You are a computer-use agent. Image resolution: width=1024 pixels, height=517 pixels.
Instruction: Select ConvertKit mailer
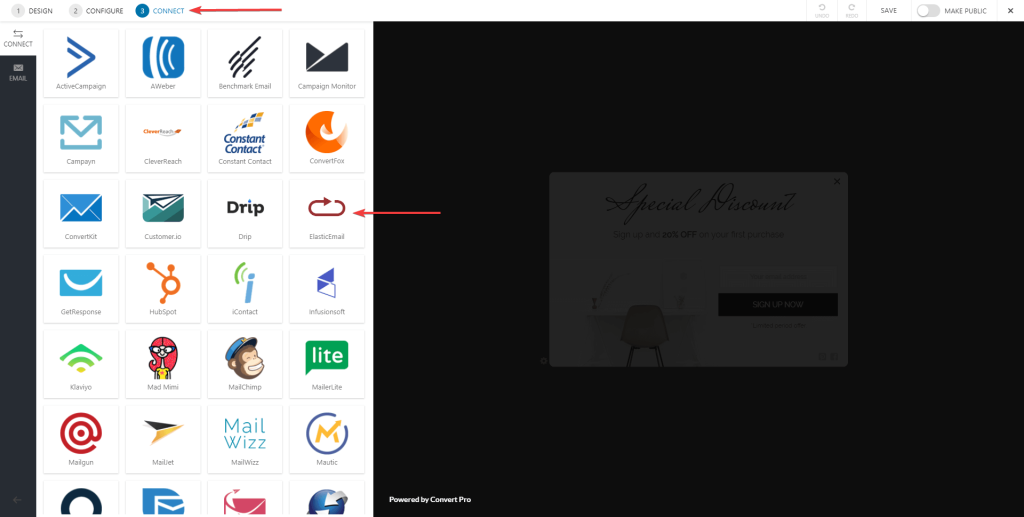81,213
